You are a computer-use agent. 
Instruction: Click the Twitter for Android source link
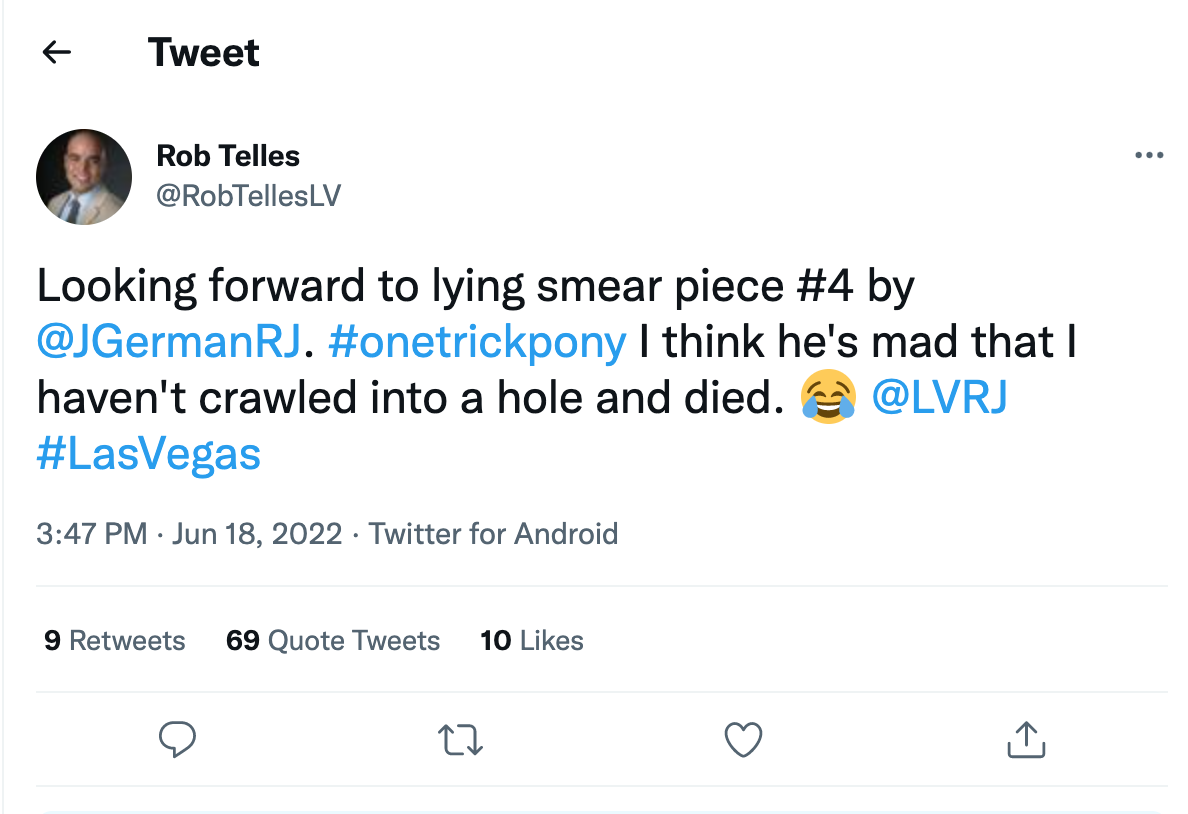[493, 533]
